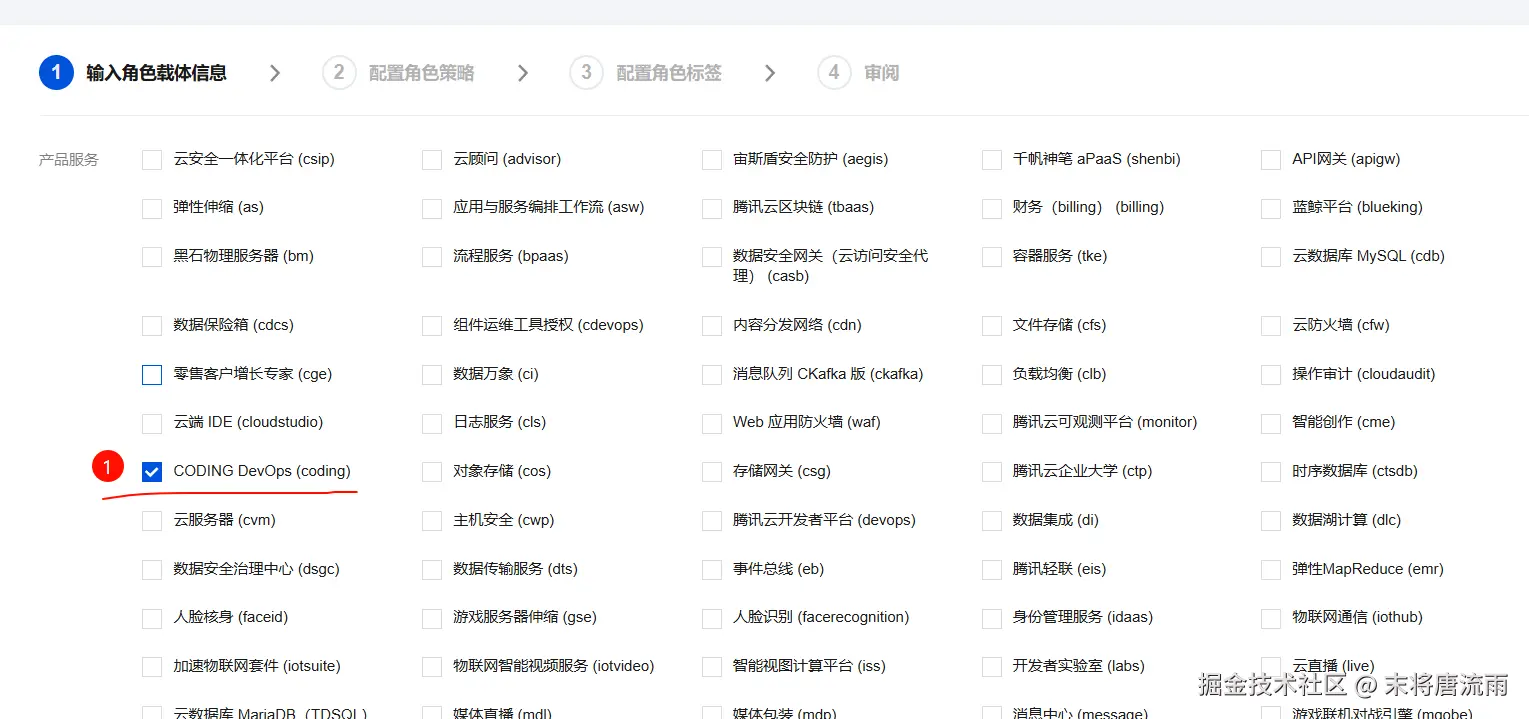1529x719 pixels.
Task: Enable 内容分发网络 (cdn) checkbox
Action: [712, 326]
